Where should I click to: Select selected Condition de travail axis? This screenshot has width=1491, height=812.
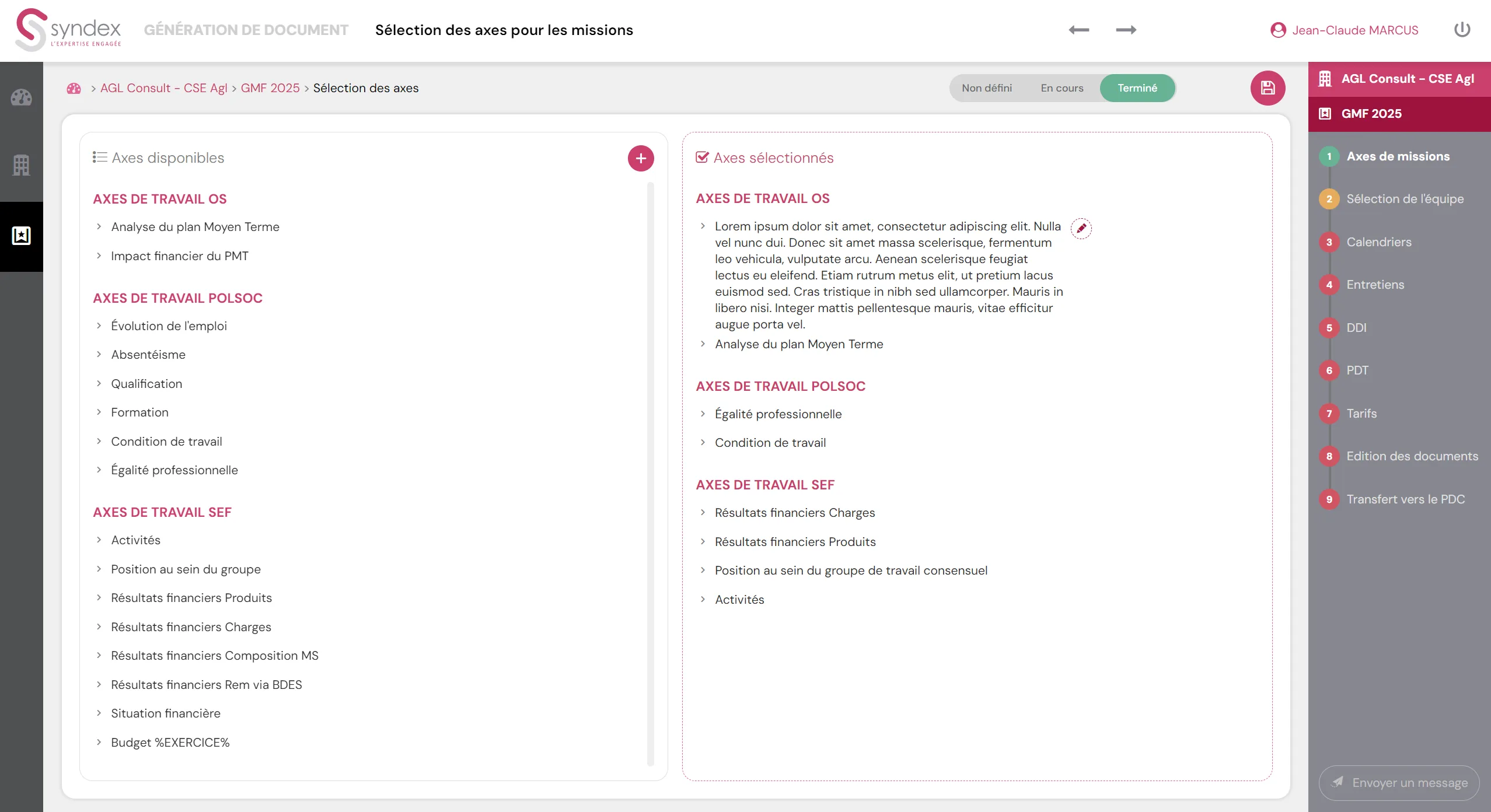tap(770, 442)
